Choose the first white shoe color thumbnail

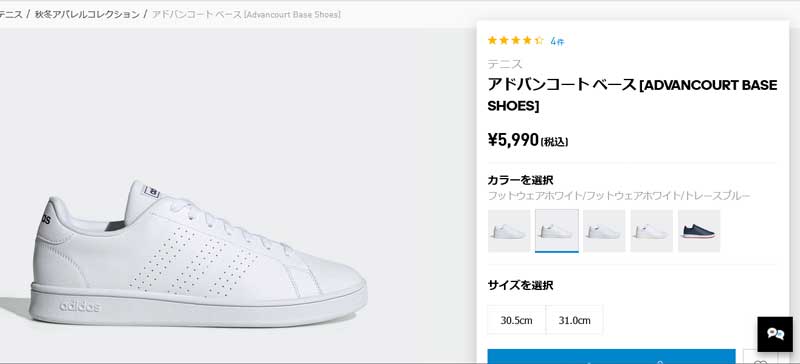[x=509, y=231]
